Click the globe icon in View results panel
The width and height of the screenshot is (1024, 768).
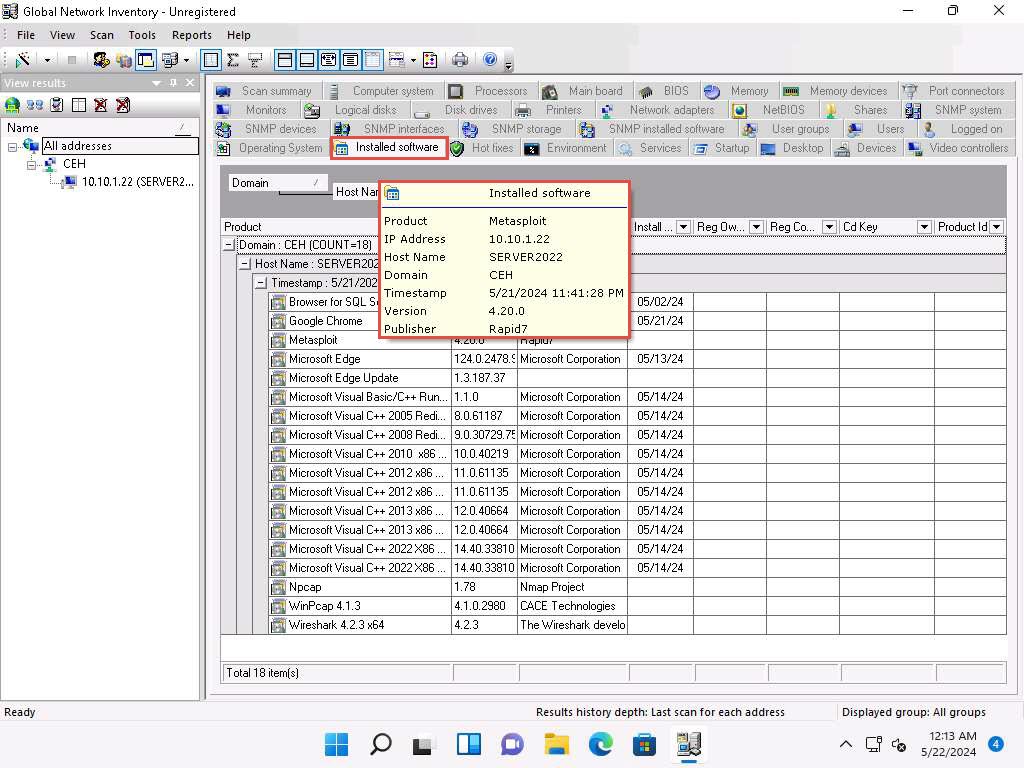[12, 104]
